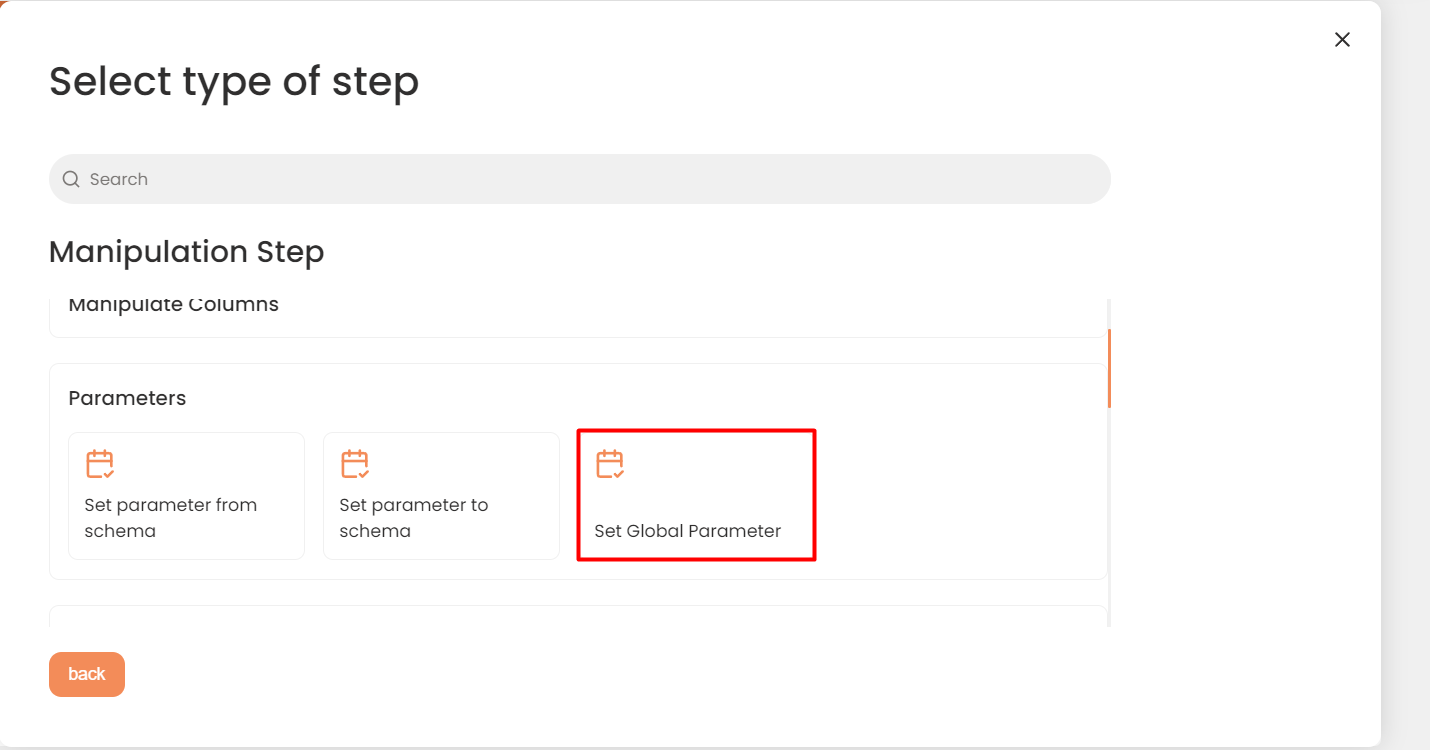Image resolution: width=1430 pixels, height=750 pixels.
Task: Go back using the orange back button
Action: 87,674
